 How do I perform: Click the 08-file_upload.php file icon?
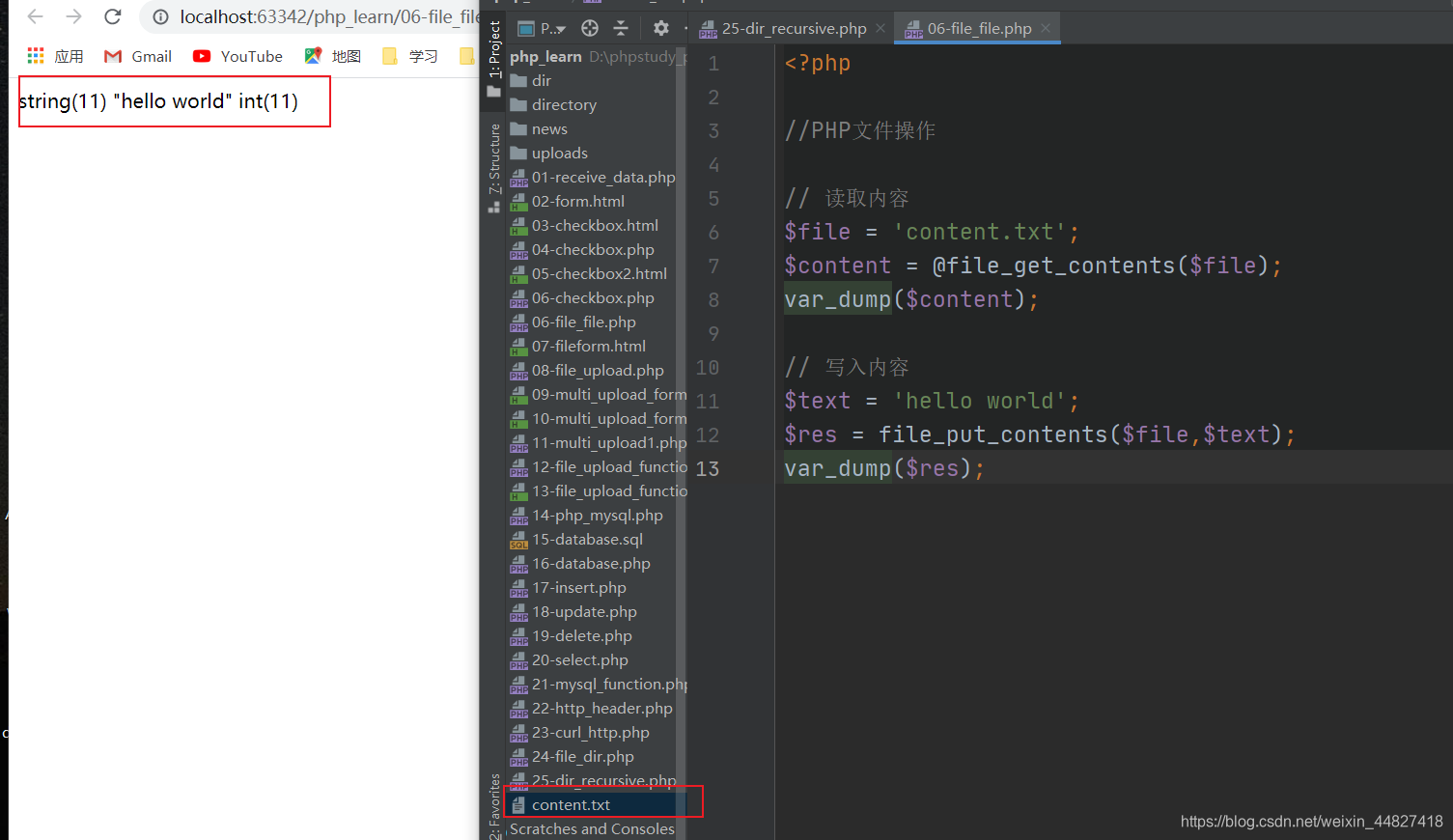[519, 371]
